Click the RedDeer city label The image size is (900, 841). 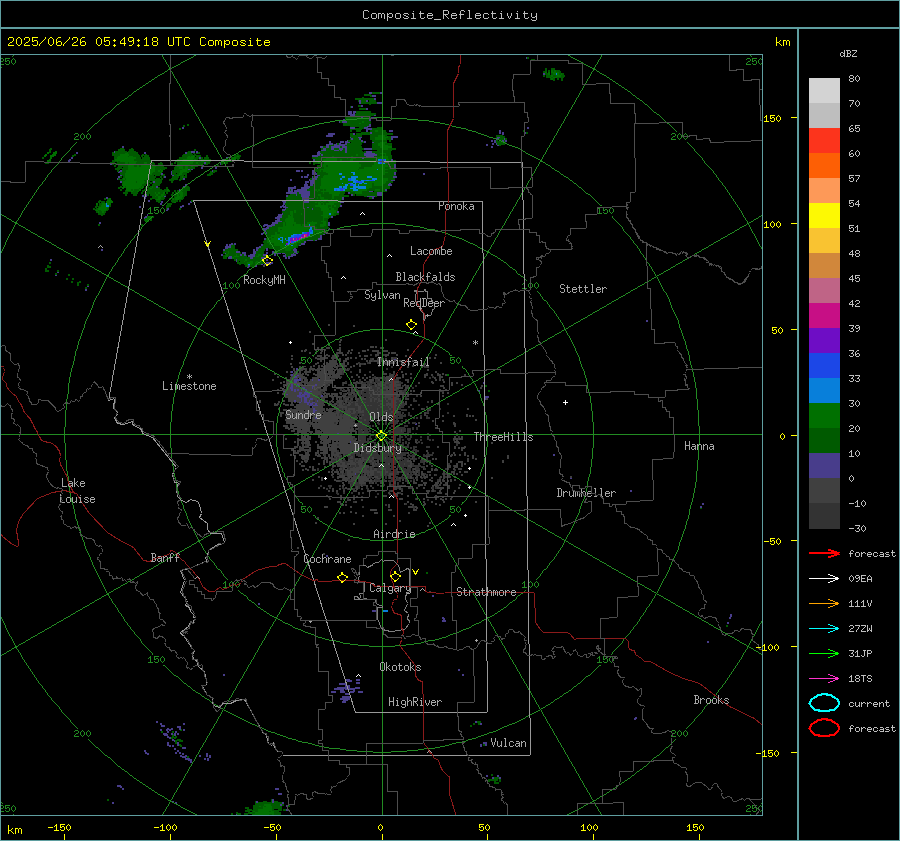(424, 303)
